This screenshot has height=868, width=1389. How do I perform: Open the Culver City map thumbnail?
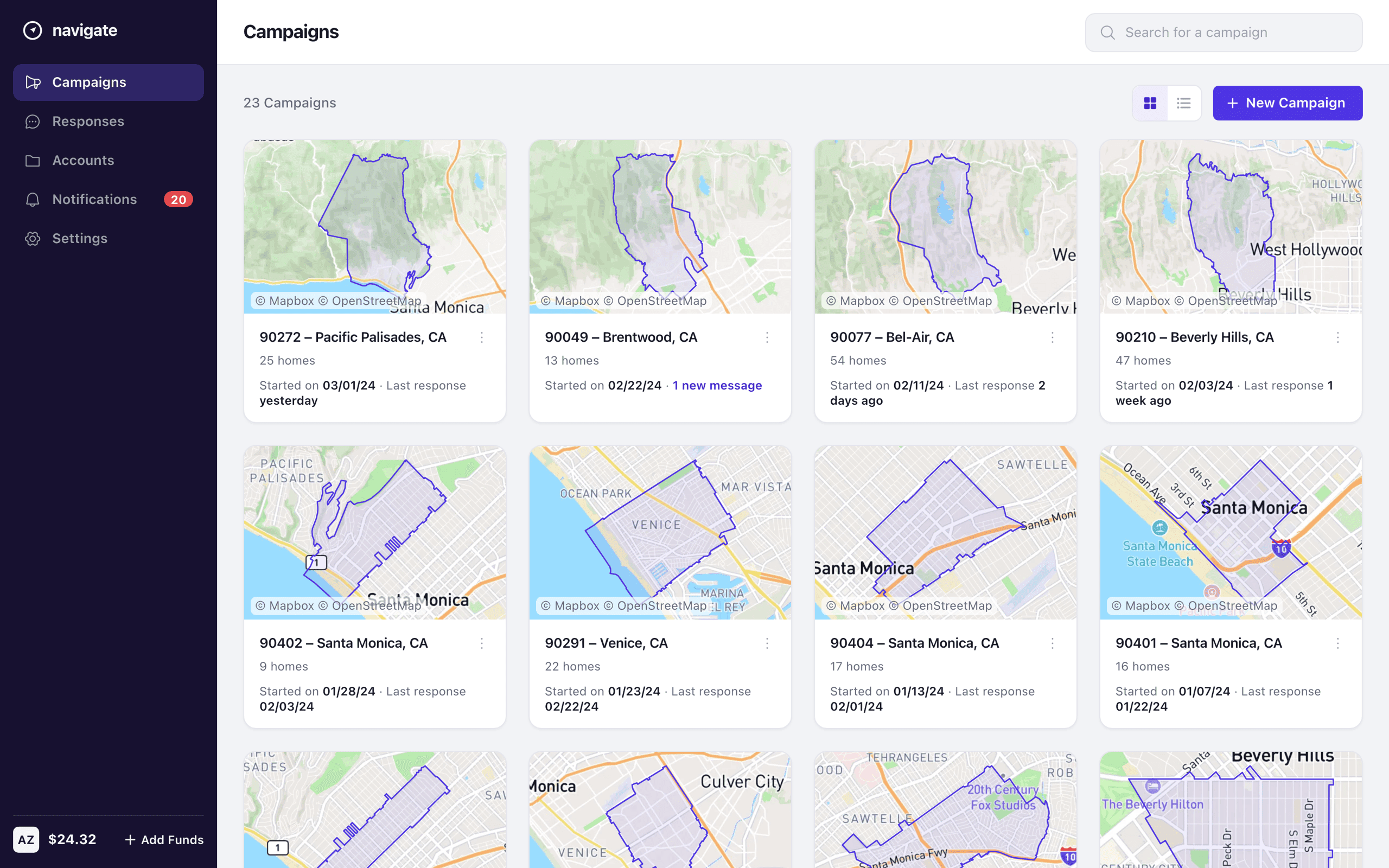point(660,810)
